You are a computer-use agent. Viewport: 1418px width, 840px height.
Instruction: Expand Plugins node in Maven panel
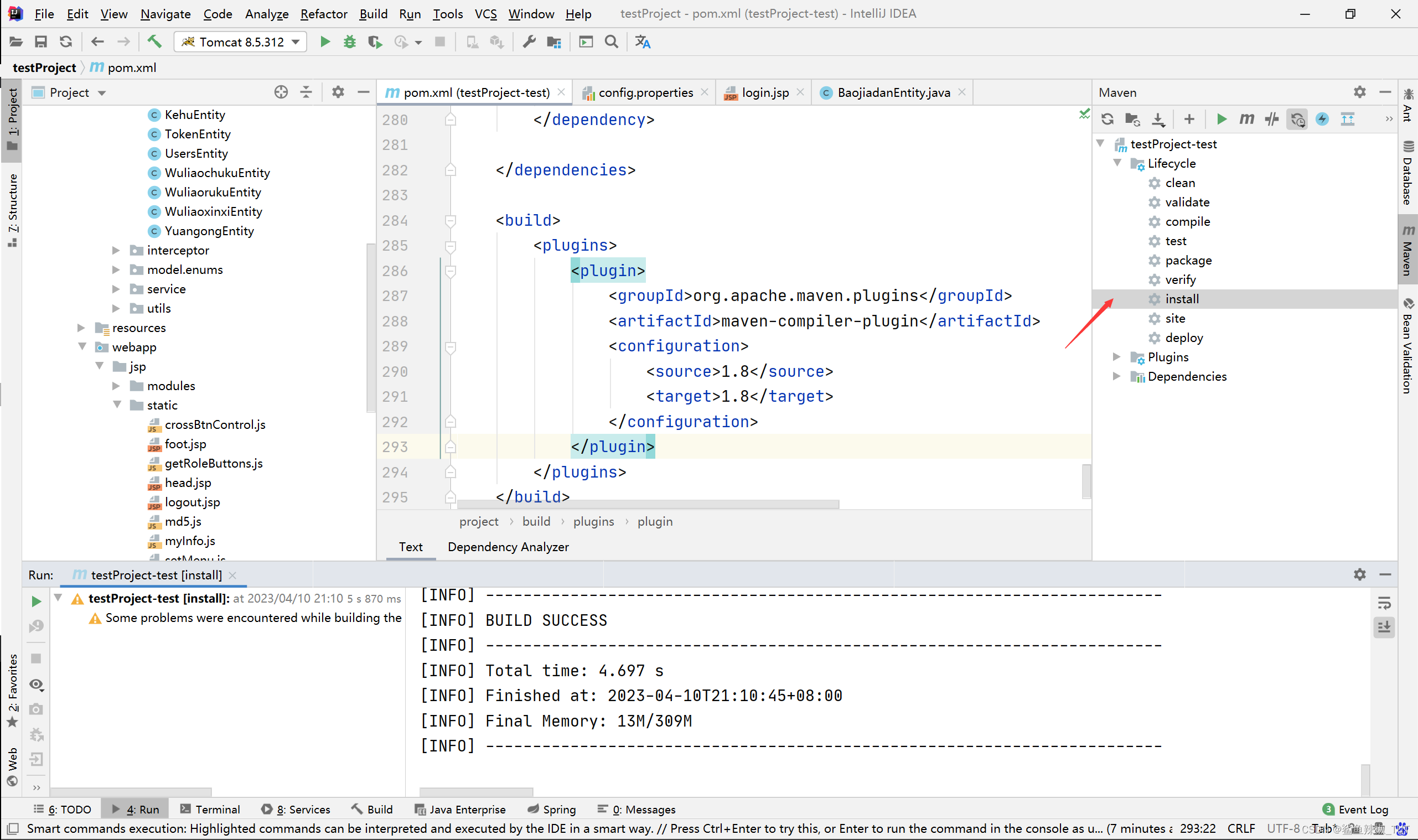1117,356
